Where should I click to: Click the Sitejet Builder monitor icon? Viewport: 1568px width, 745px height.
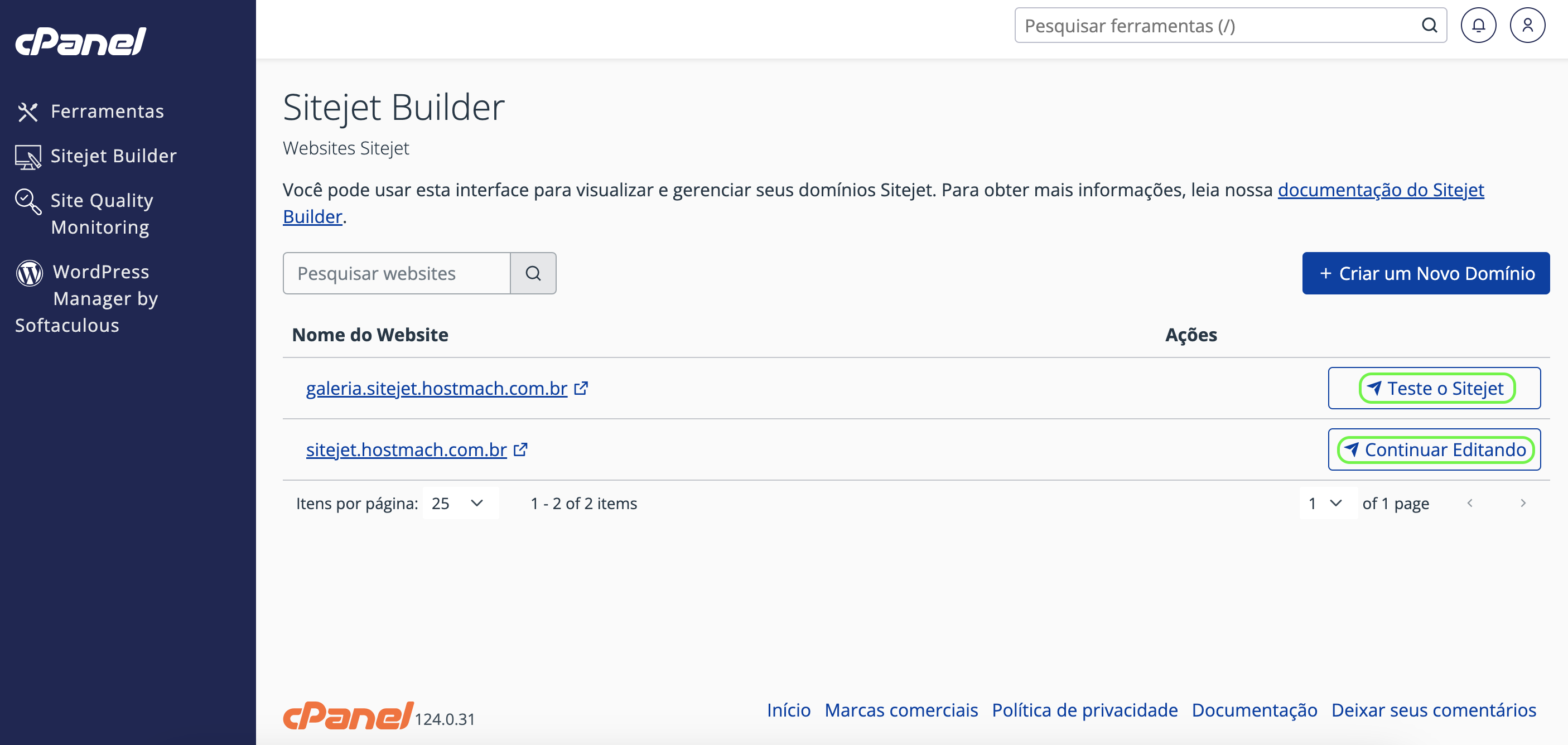(28, 157)
